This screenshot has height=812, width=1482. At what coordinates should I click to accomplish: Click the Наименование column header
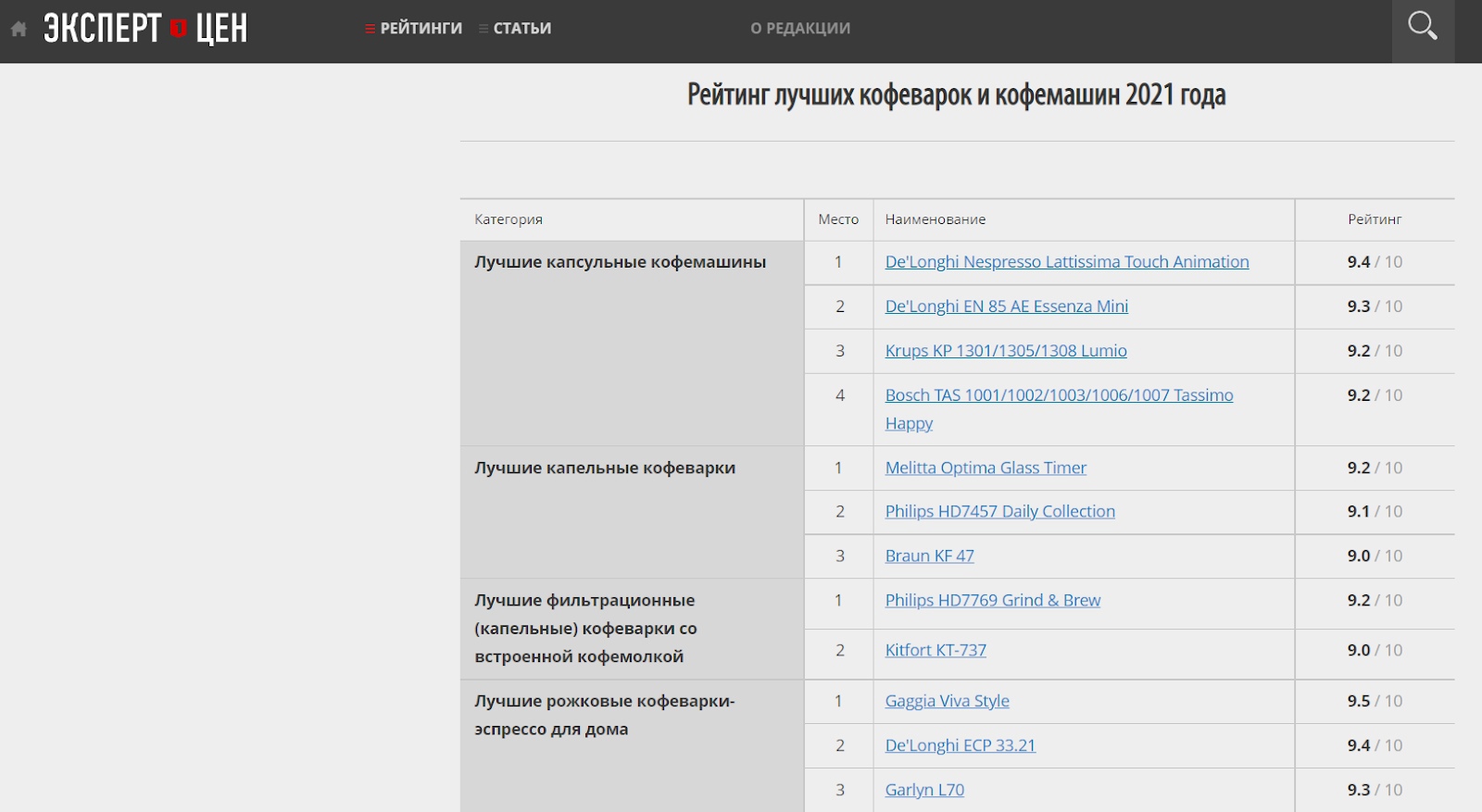pyautogui.click(x=936, y=219)
